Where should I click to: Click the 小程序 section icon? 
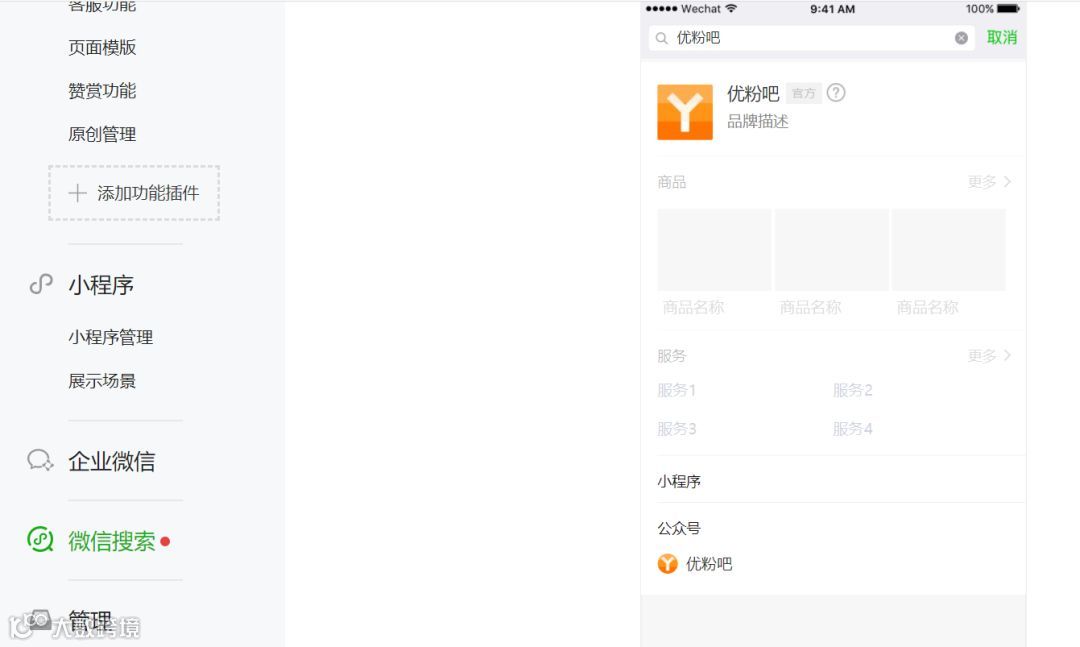click(x=41, y=284)
